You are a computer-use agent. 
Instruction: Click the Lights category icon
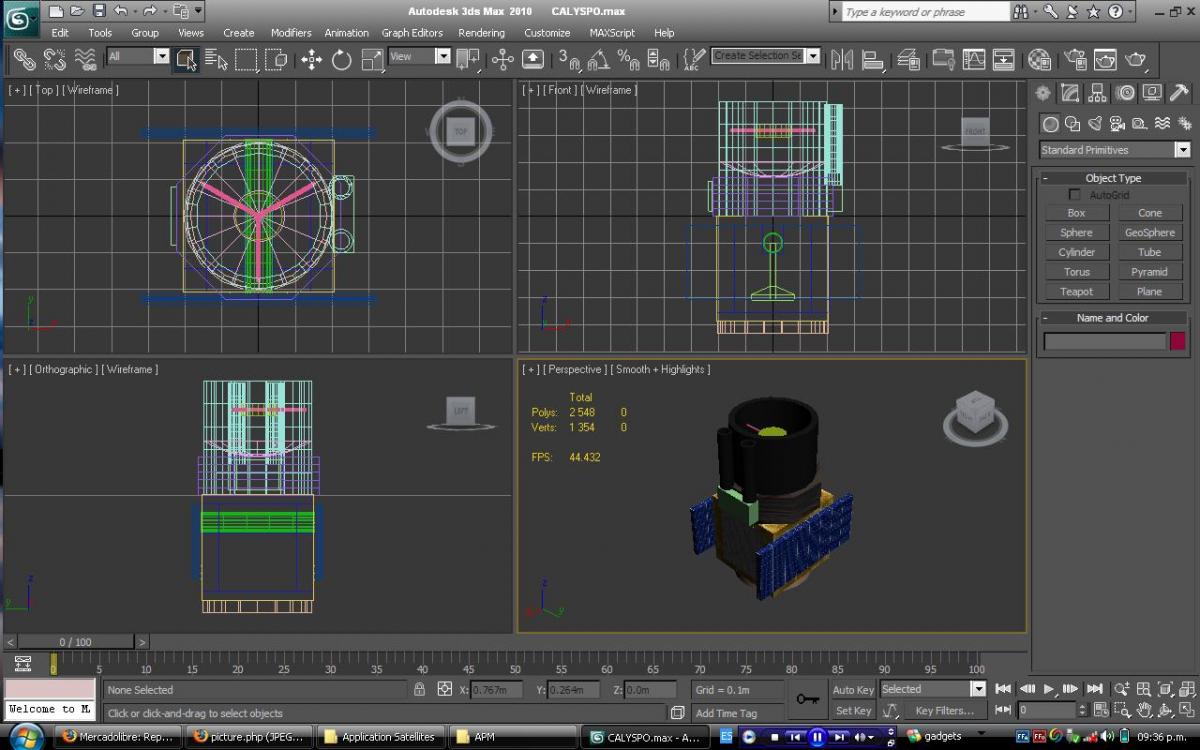[1095, 124]
